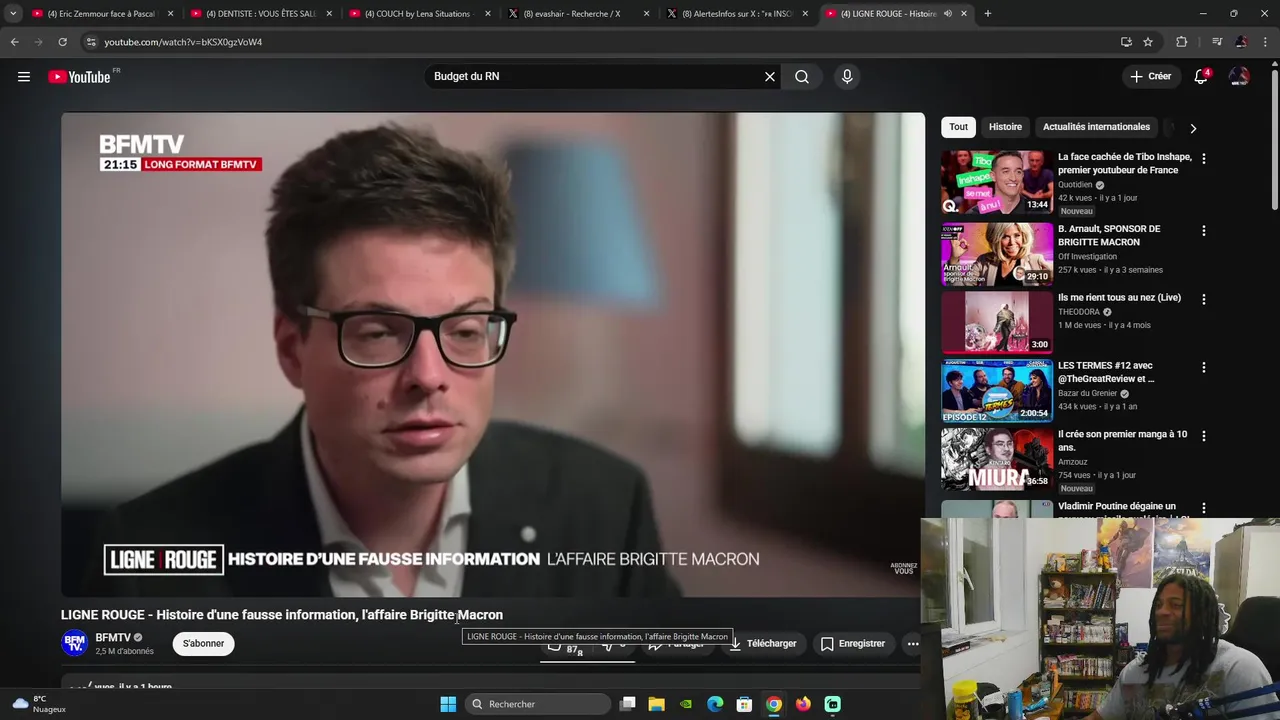Screen dimensions: 1280x720
Task: Start voice search with the microphone icon
Action: point(847,77)
